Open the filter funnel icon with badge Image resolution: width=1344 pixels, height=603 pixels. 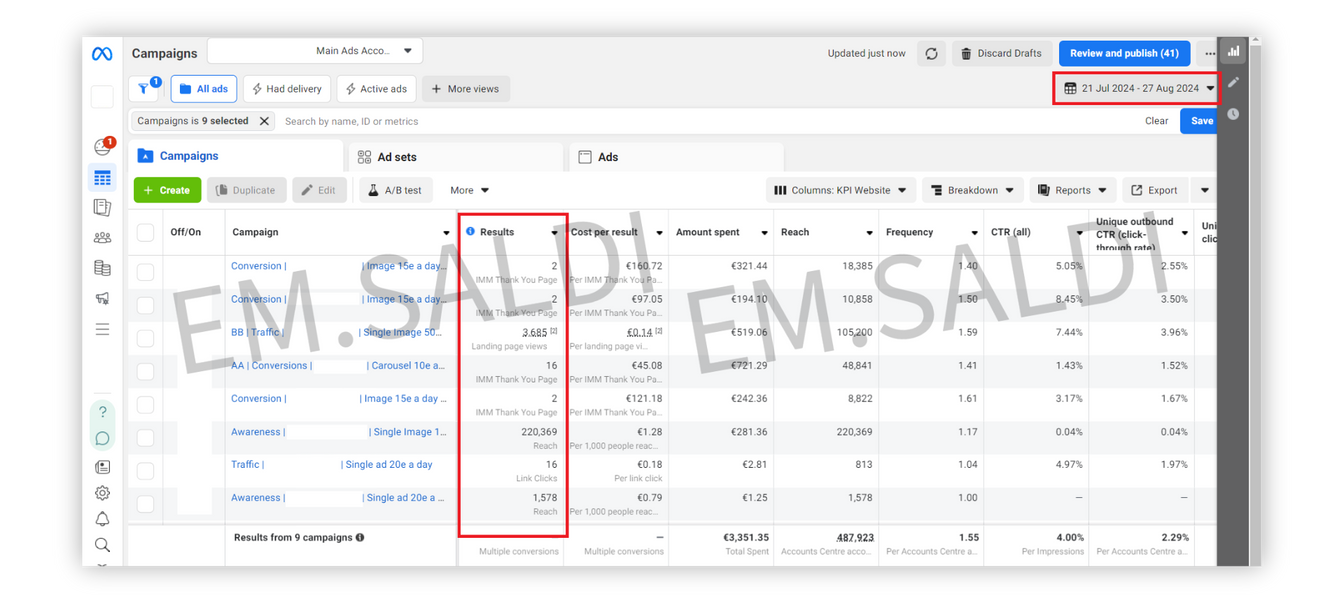145,88
